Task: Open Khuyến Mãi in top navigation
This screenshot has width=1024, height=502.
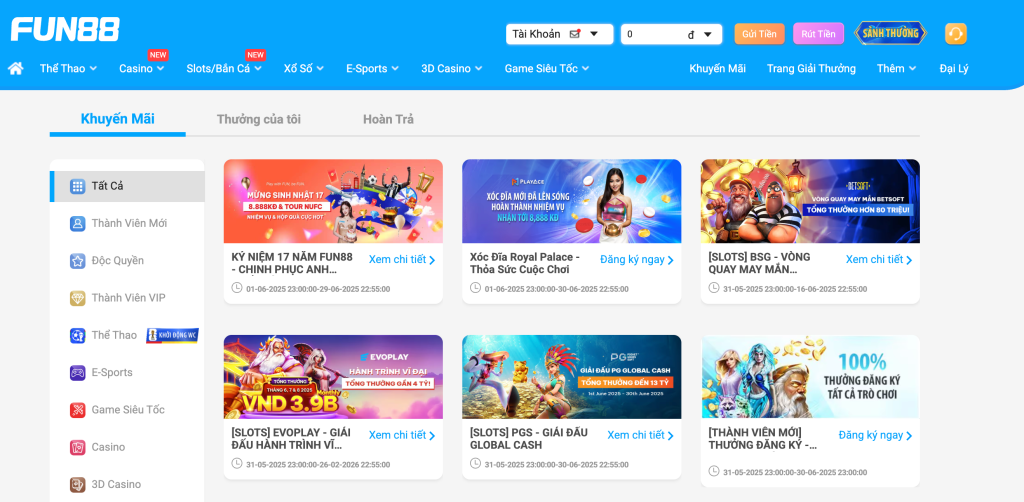Action: pos(717,68)
